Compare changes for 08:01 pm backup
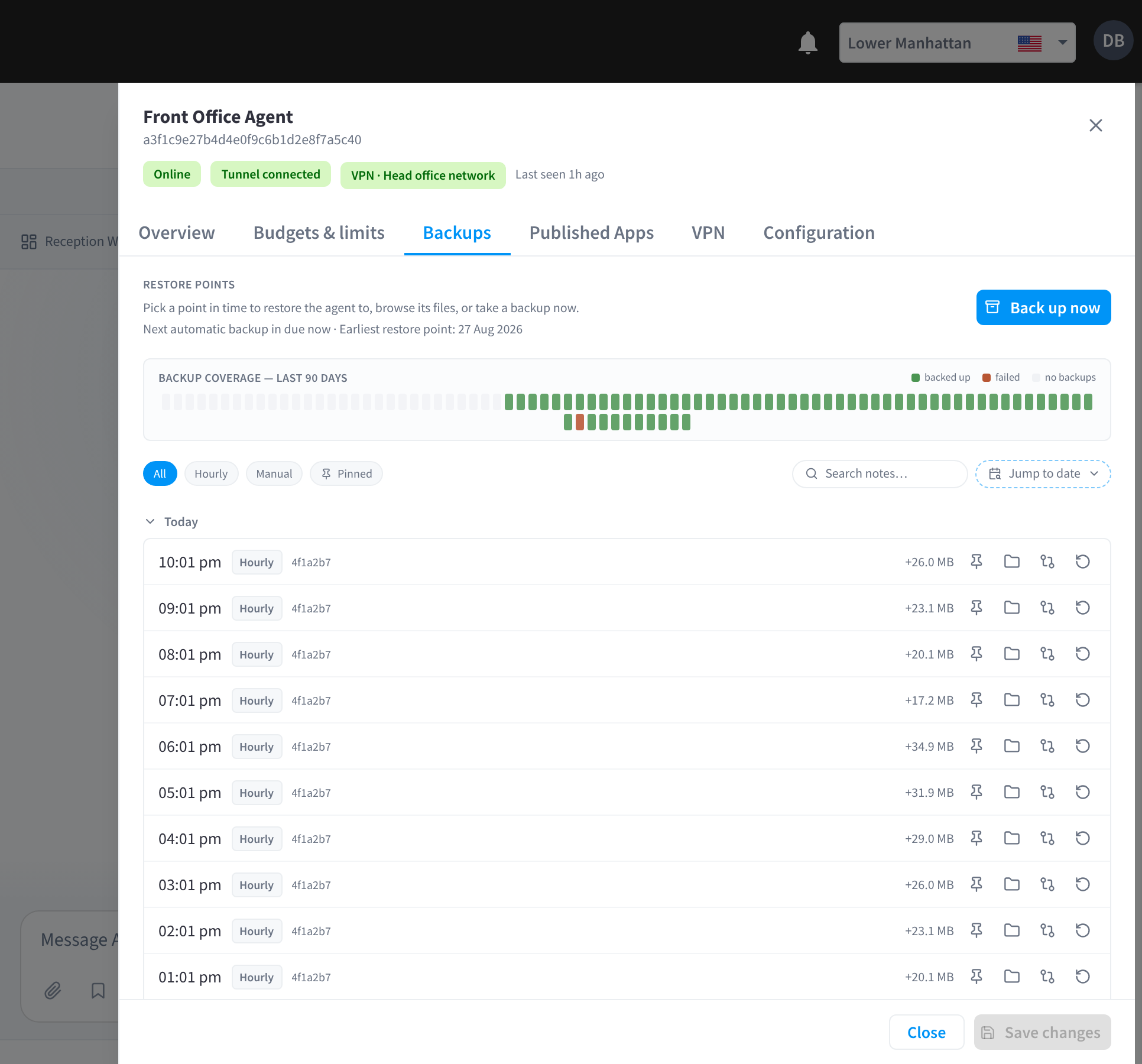This screenshot has height=1064, width=1142. 1047,654
